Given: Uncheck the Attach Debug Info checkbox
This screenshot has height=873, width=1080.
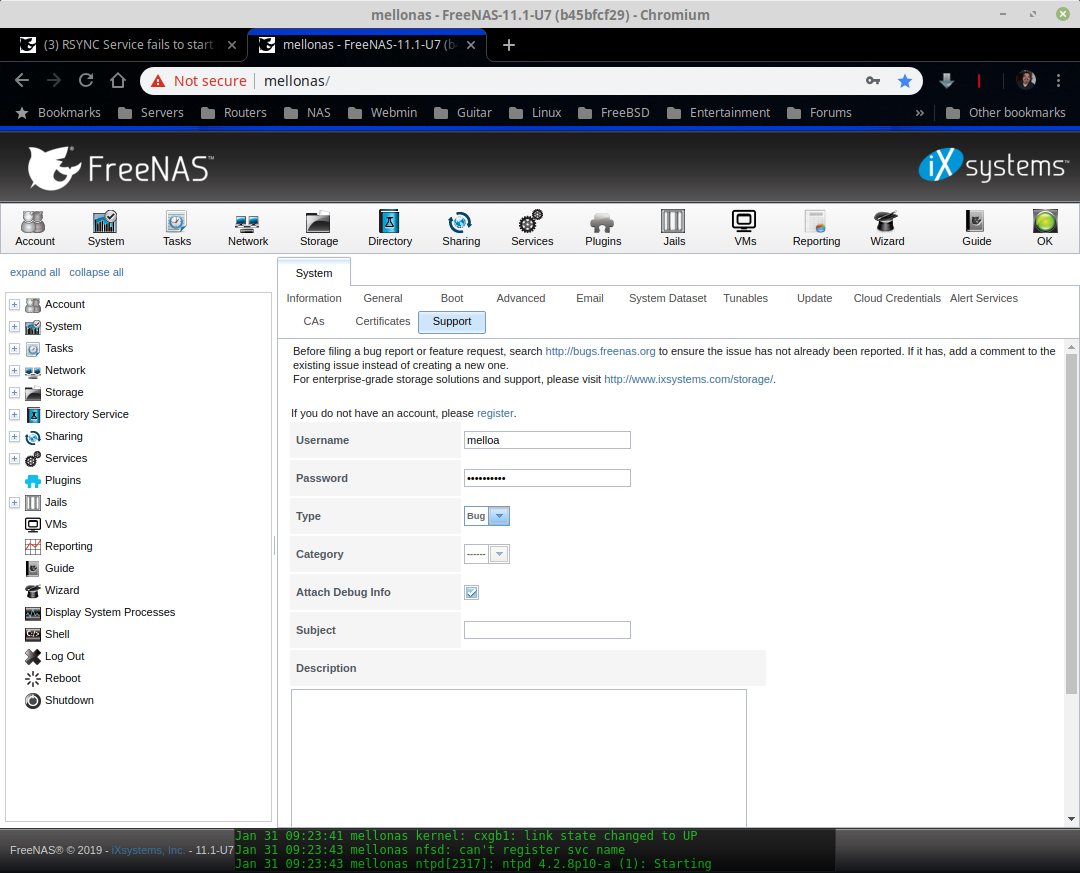Looking at the screenshot, I should 472,592.
